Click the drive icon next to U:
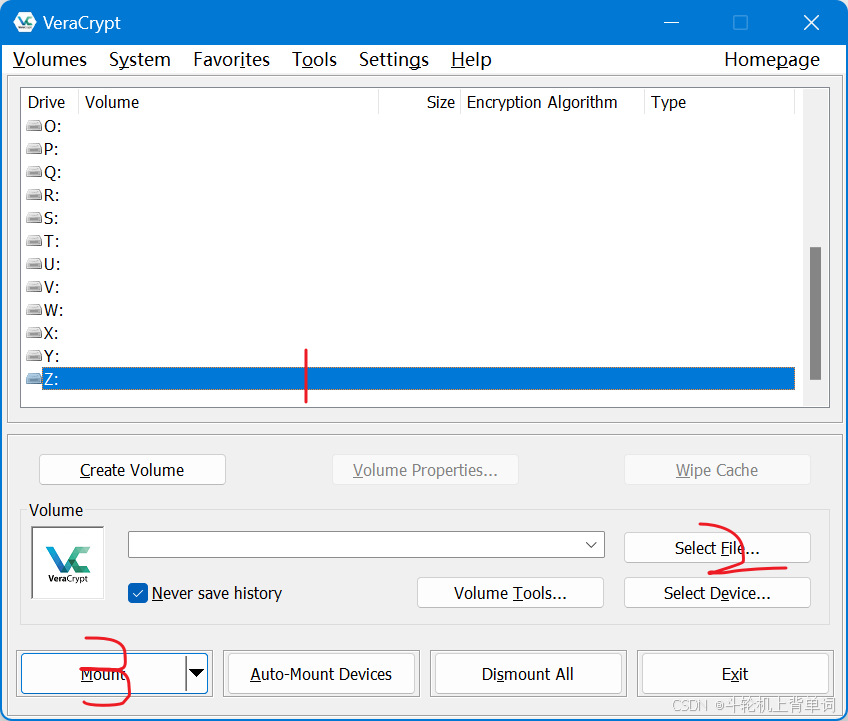 pyautogui.click(x=34, y=264)
